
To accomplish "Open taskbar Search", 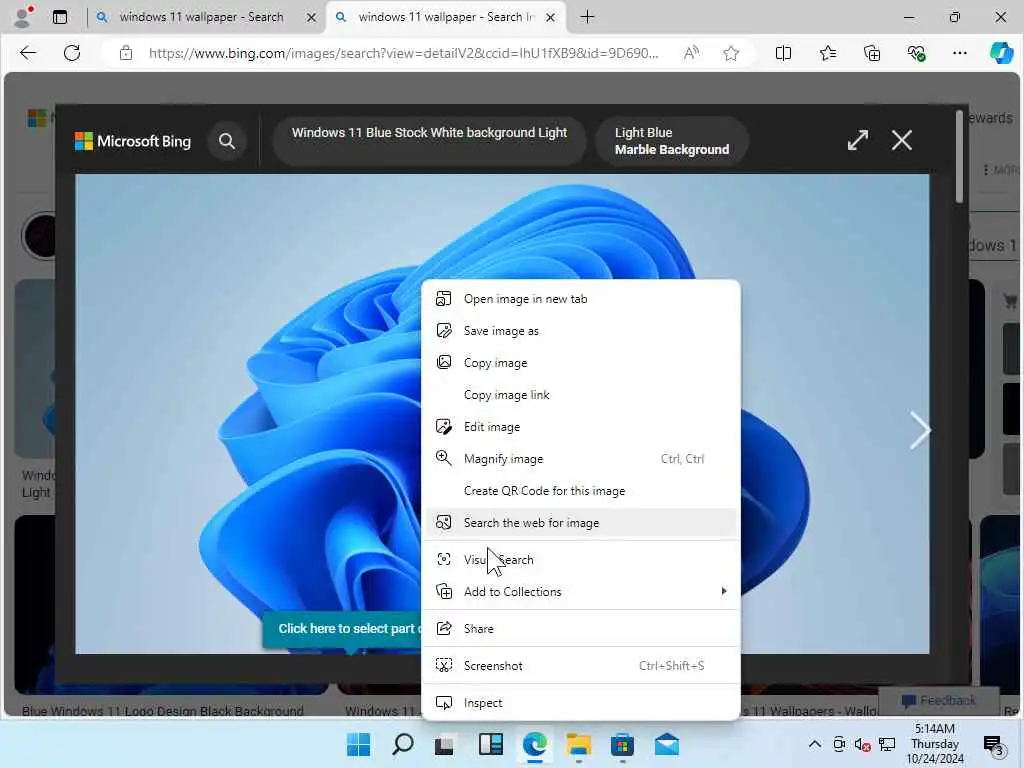I will point(402,744).
